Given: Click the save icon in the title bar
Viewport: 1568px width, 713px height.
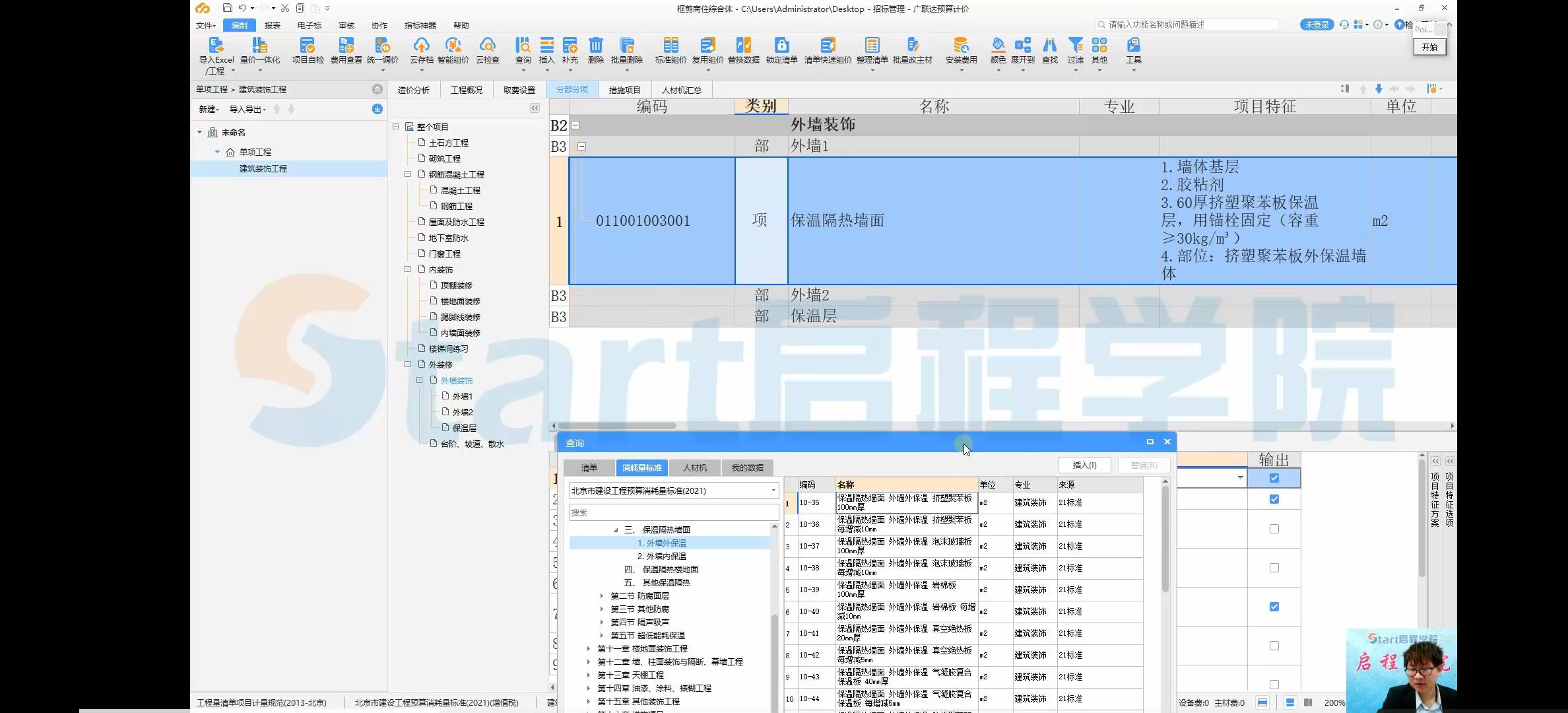Looking at the screenshot, I should 227,8.
